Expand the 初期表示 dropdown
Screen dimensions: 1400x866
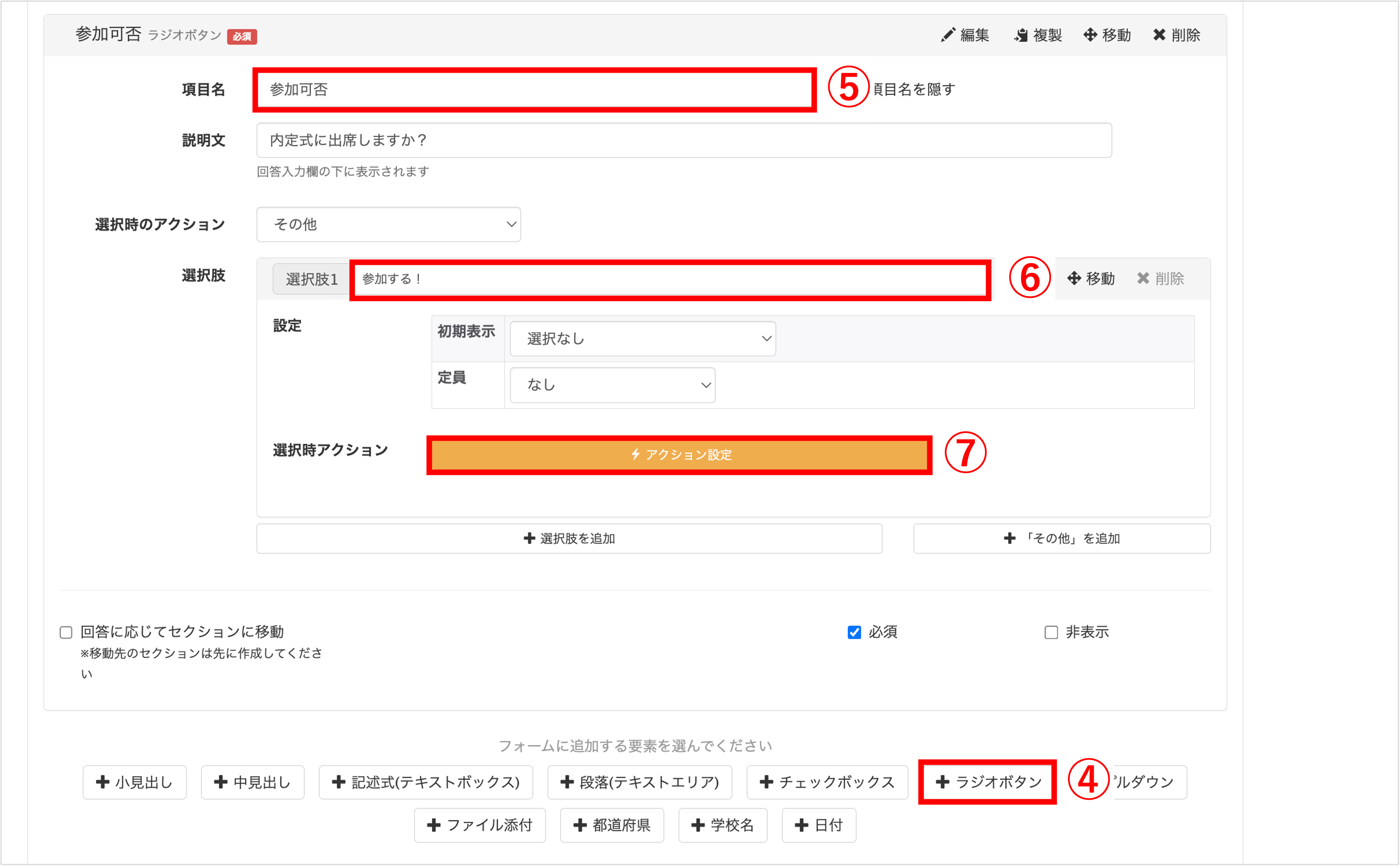tap(642, 338)
